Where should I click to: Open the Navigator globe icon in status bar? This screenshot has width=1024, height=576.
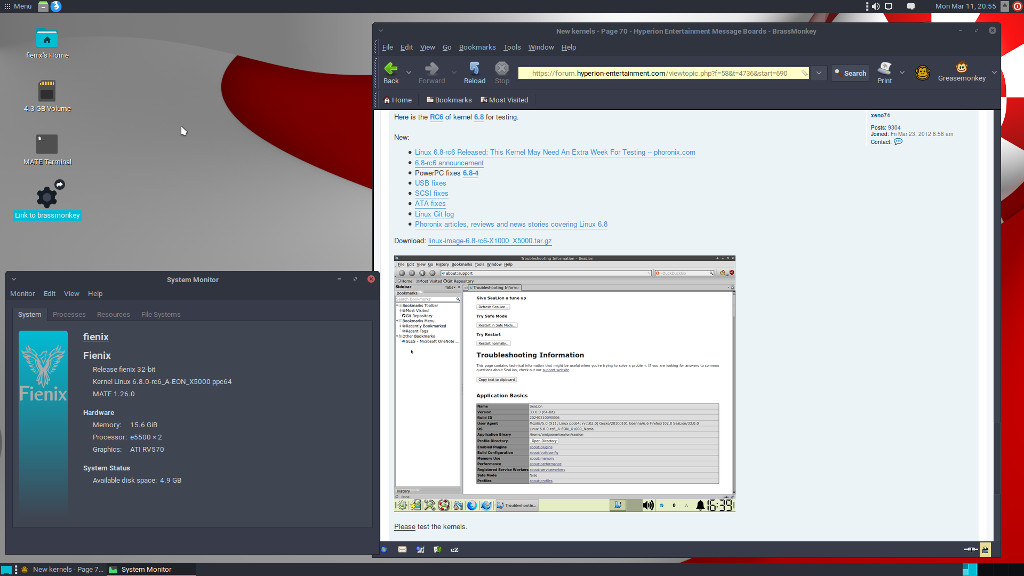coord(384,550)
